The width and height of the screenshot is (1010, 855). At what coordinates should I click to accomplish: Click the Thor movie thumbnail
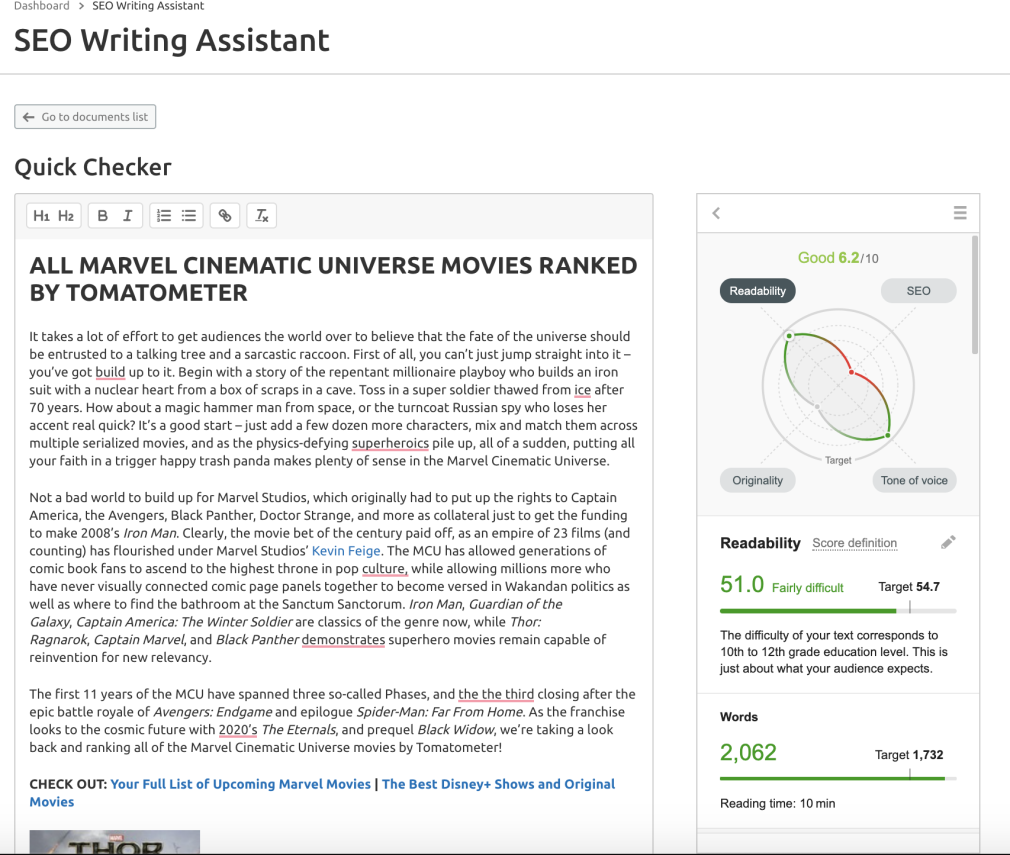click(x=115, y=842)
